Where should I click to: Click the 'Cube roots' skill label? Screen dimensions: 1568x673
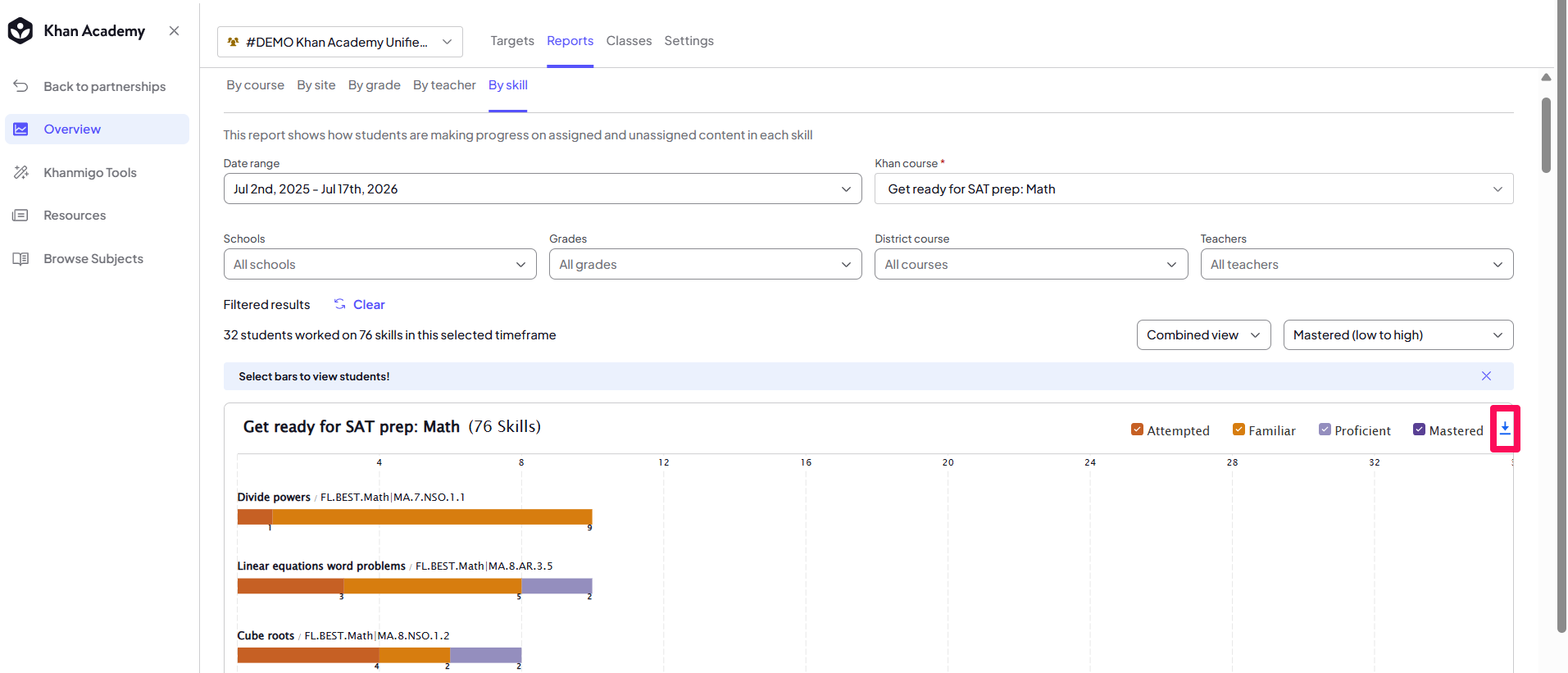pyautogui.click(x=266, y=636)
